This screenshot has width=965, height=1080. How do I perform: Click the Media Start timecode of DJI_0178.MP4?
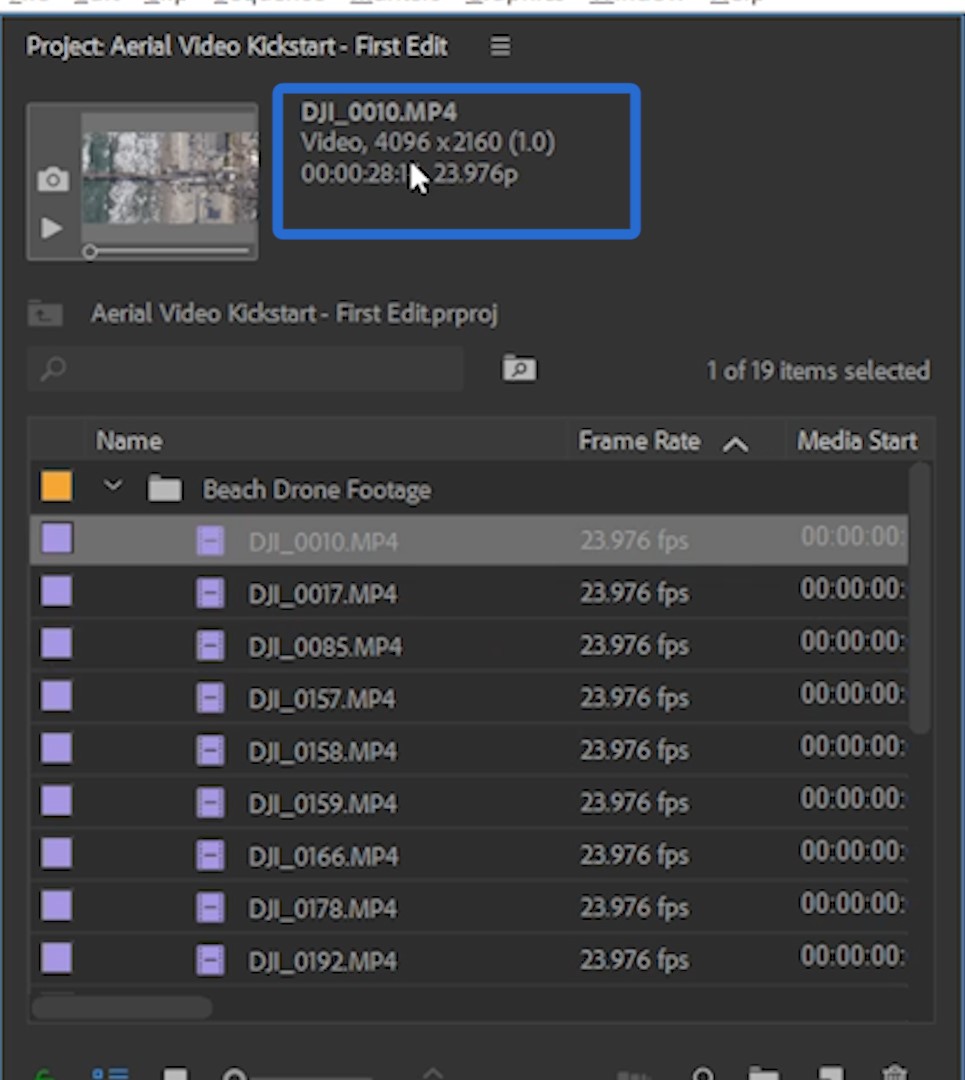(852, 903)
